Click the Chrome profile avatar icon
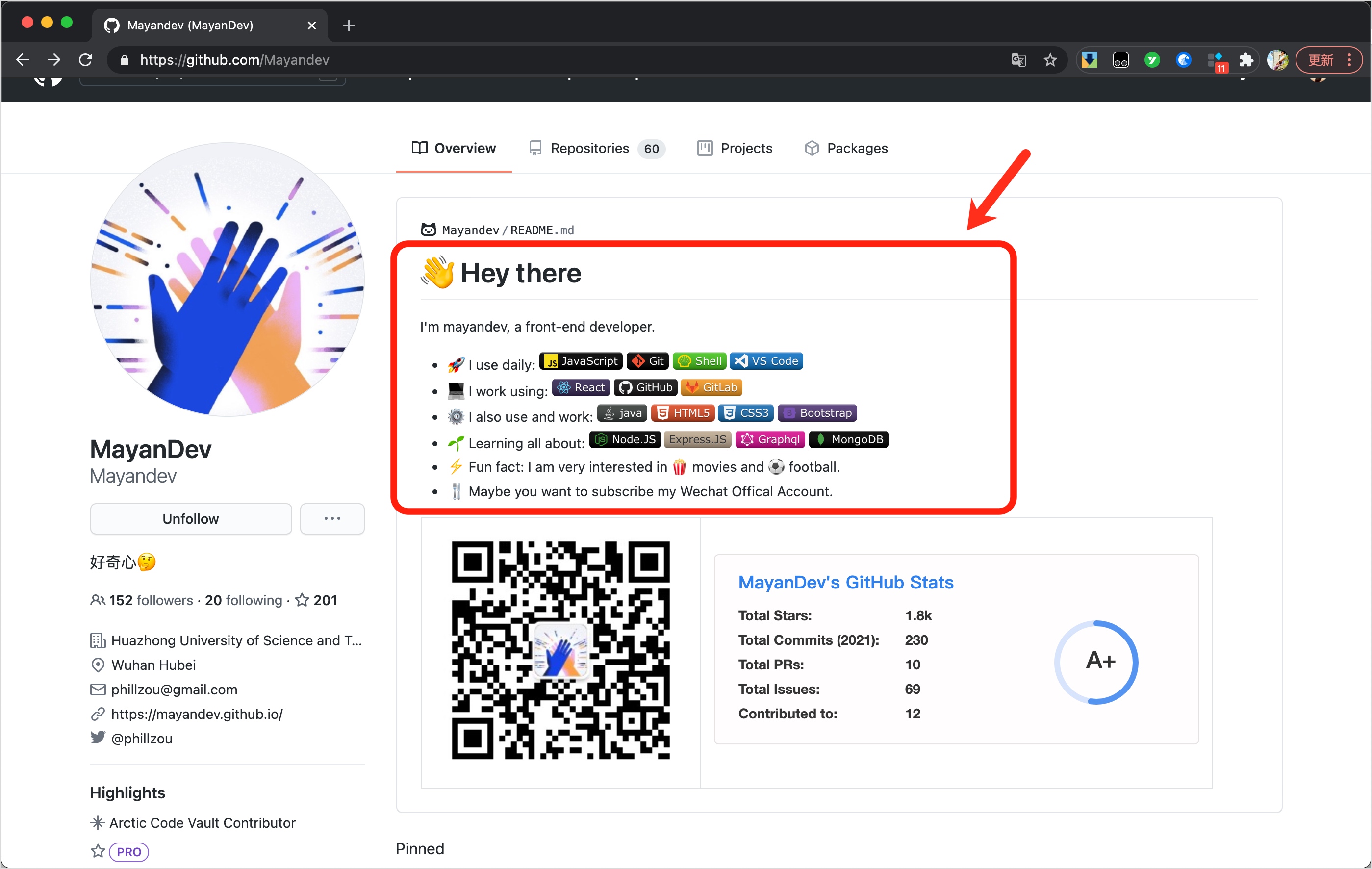The height and width of the screenshot is (869, 1372). click(x=1277, y=60)
